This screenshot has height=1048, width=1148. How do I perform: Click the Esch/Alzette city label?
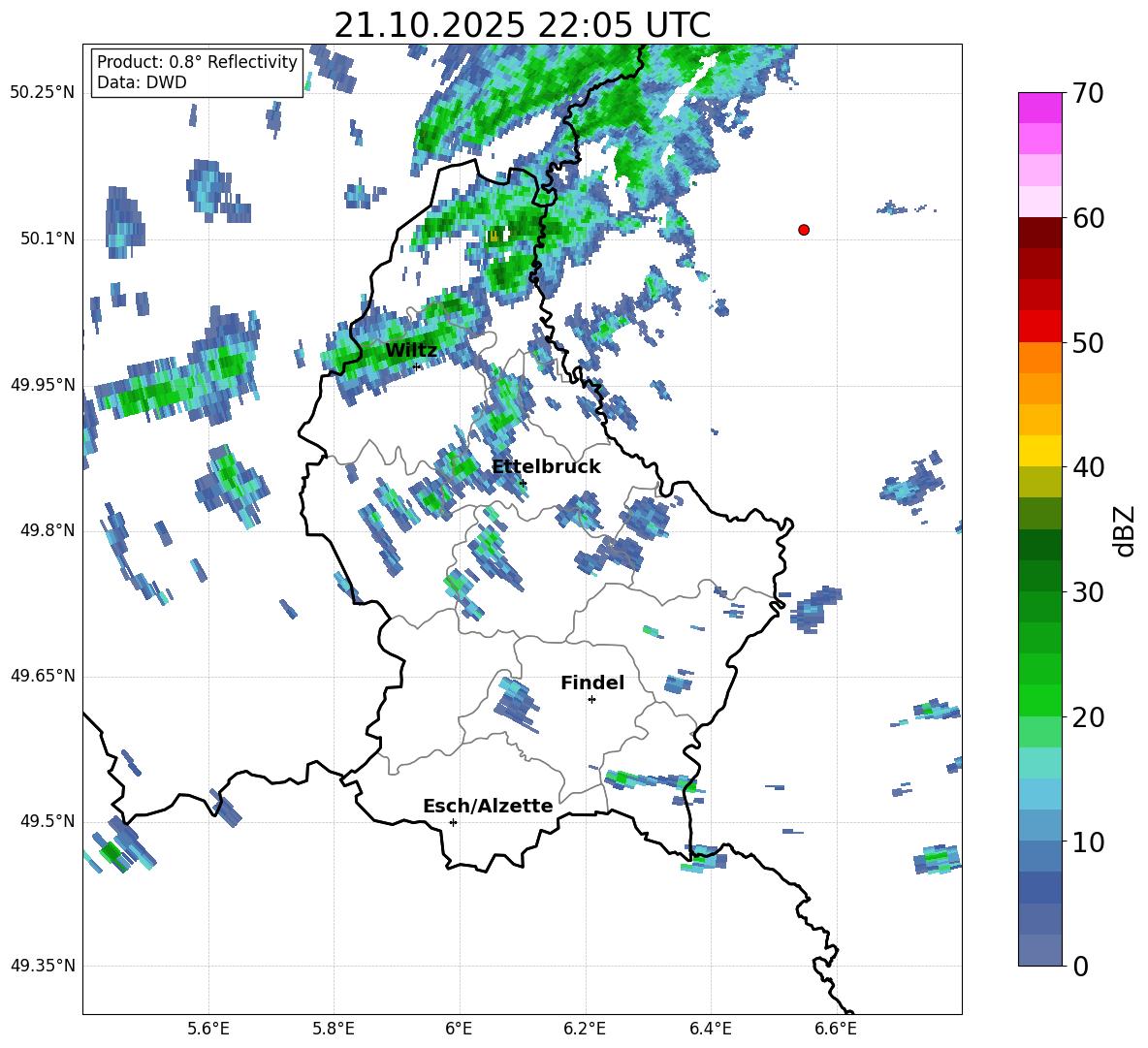[x=488, y=806]
